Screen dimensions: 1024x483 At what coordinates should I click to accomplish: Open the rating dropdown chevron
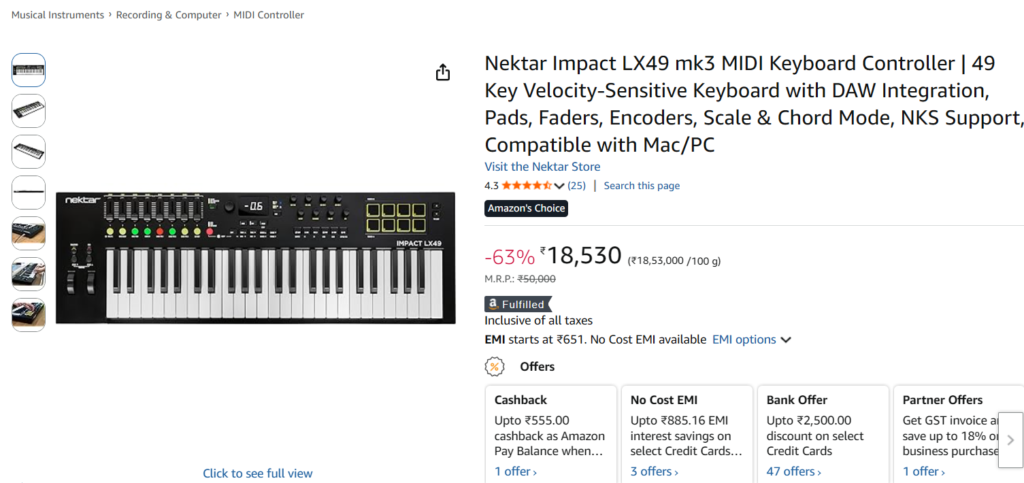[559, 186]
